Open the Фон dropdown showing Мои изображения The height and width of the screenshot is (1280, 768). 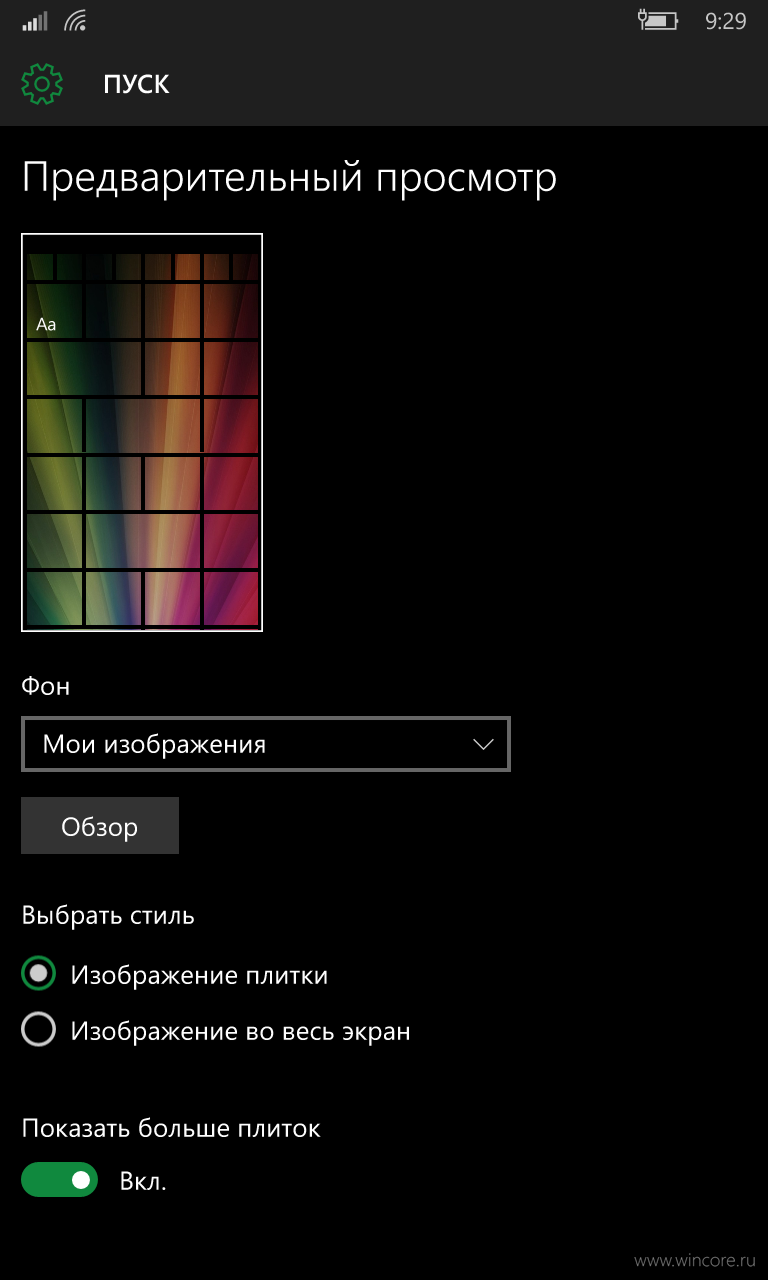[x=266, y=744]
